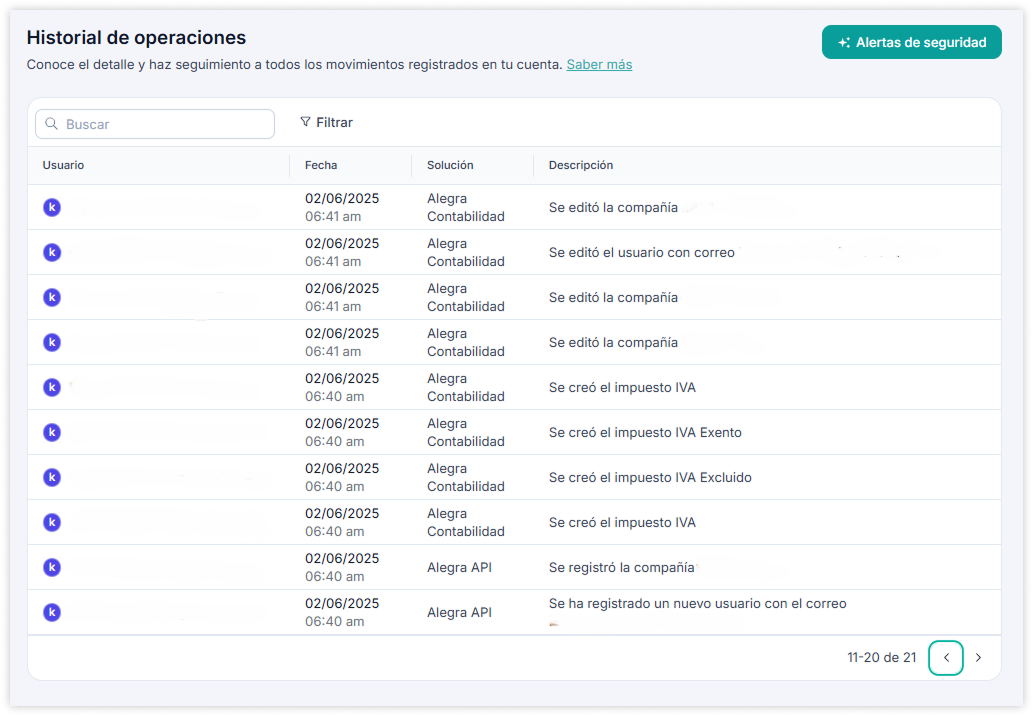
Task: Select 'Se creó el impuesto IVA Exento' entry
Action: click(x=645, y=432)
